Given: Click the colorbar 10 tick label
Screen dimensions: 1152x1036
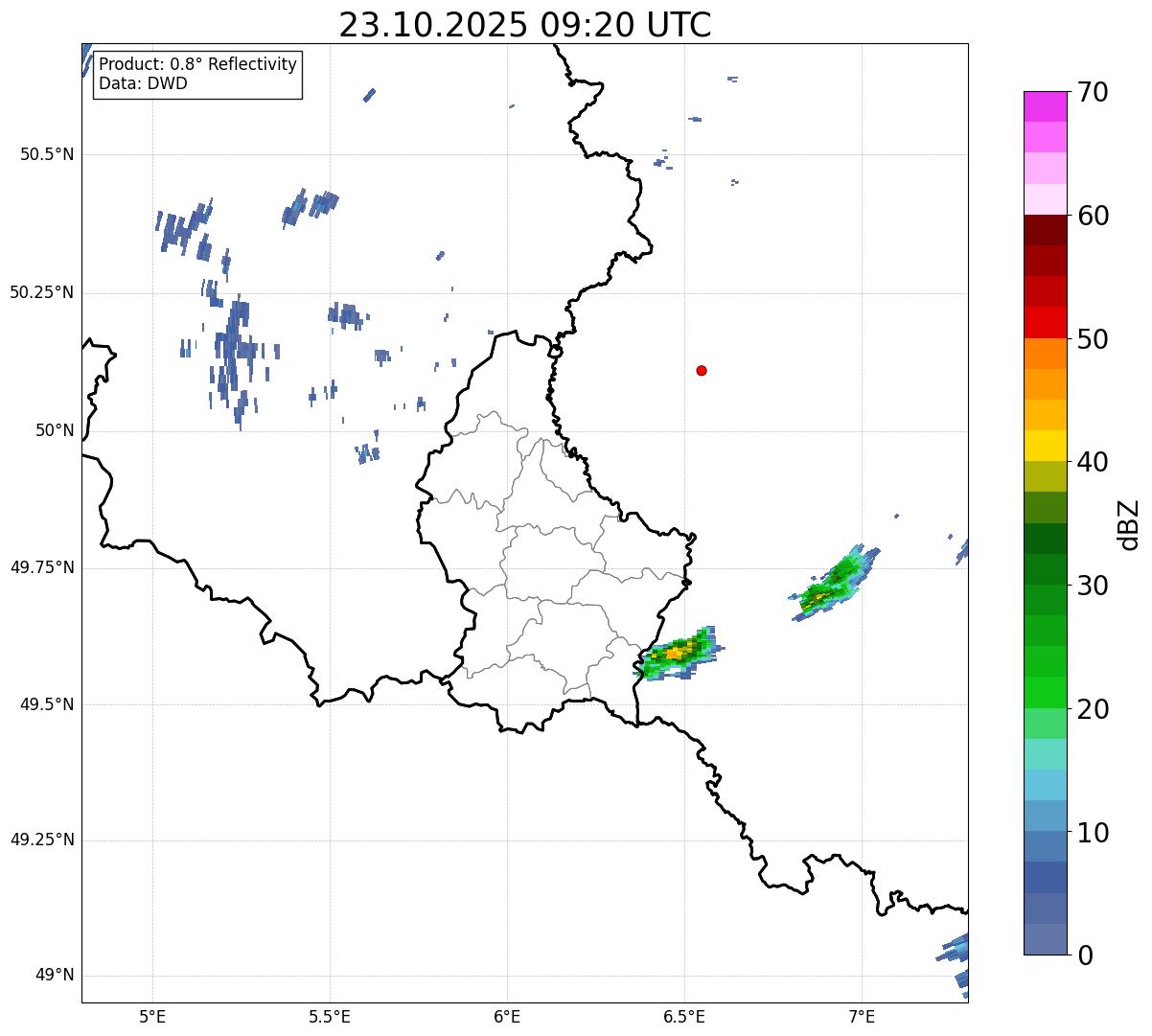Looking at the screenshot, I should [x=1093, y=832].
